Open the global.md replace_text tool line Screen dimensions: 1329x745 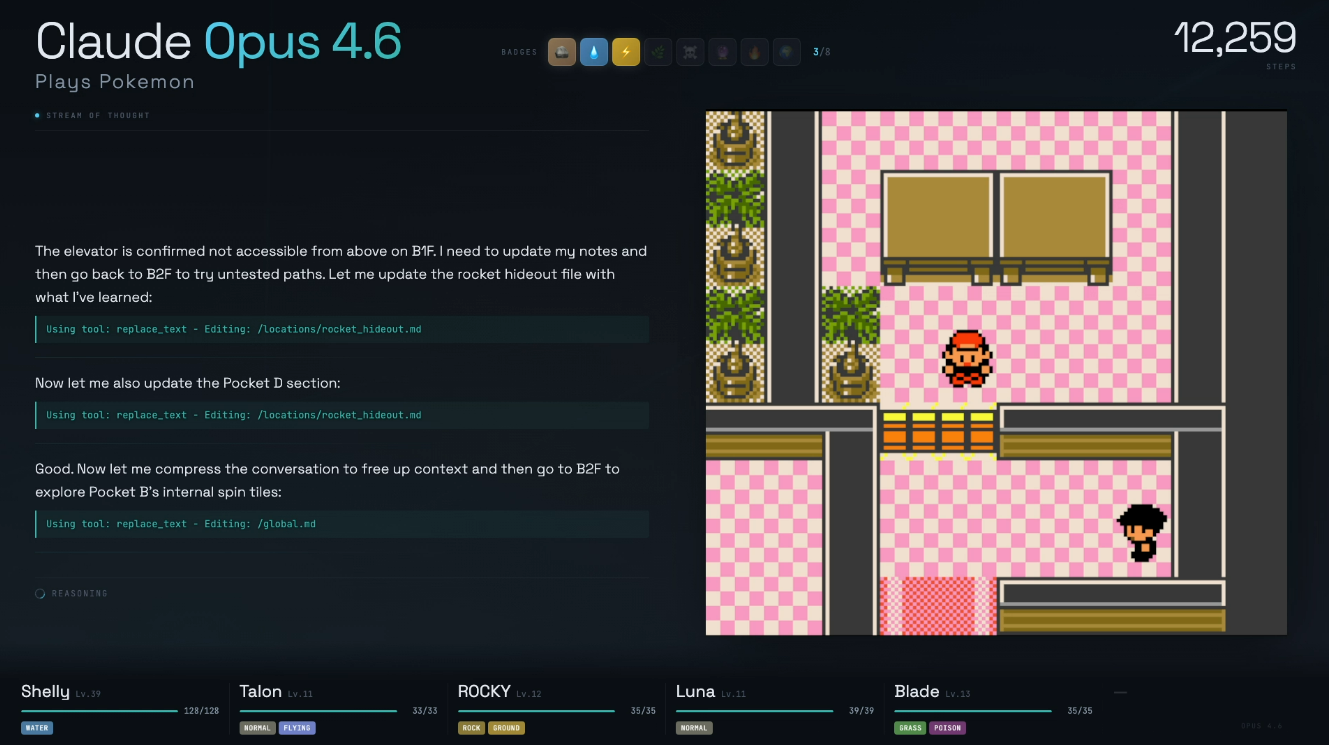pyautogui.click(x=342, y=524)
